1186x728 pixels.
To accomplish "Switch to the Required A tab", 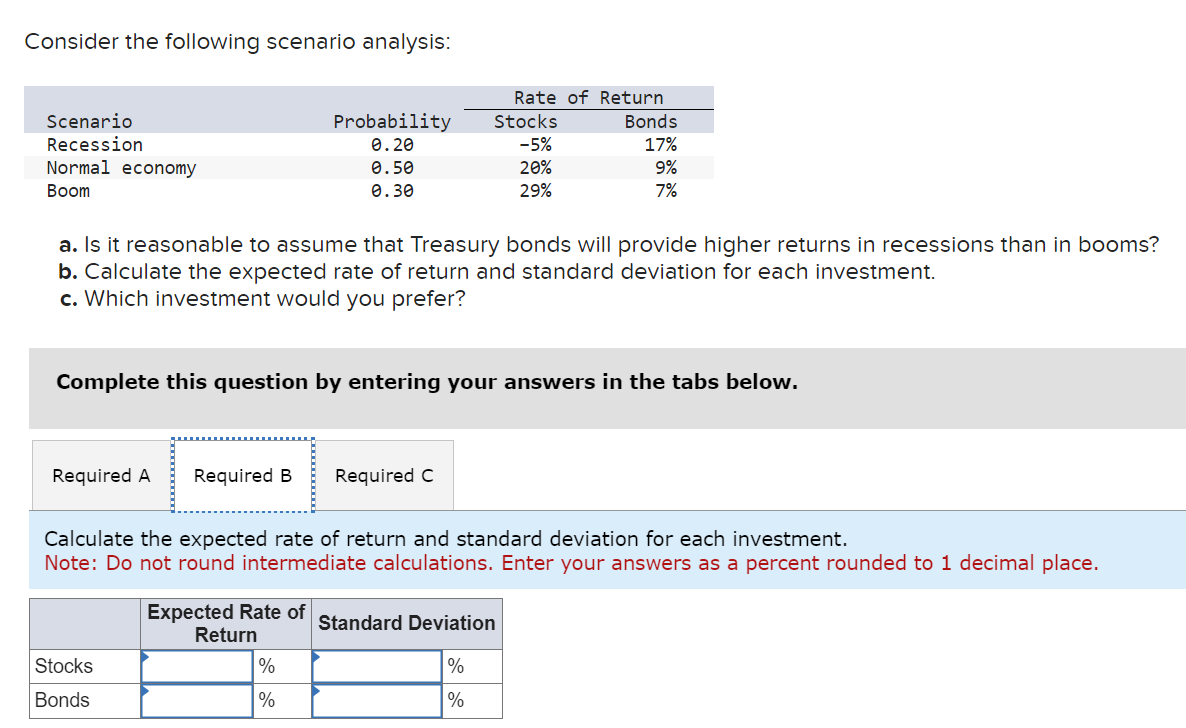I will (x=100, y=475).
